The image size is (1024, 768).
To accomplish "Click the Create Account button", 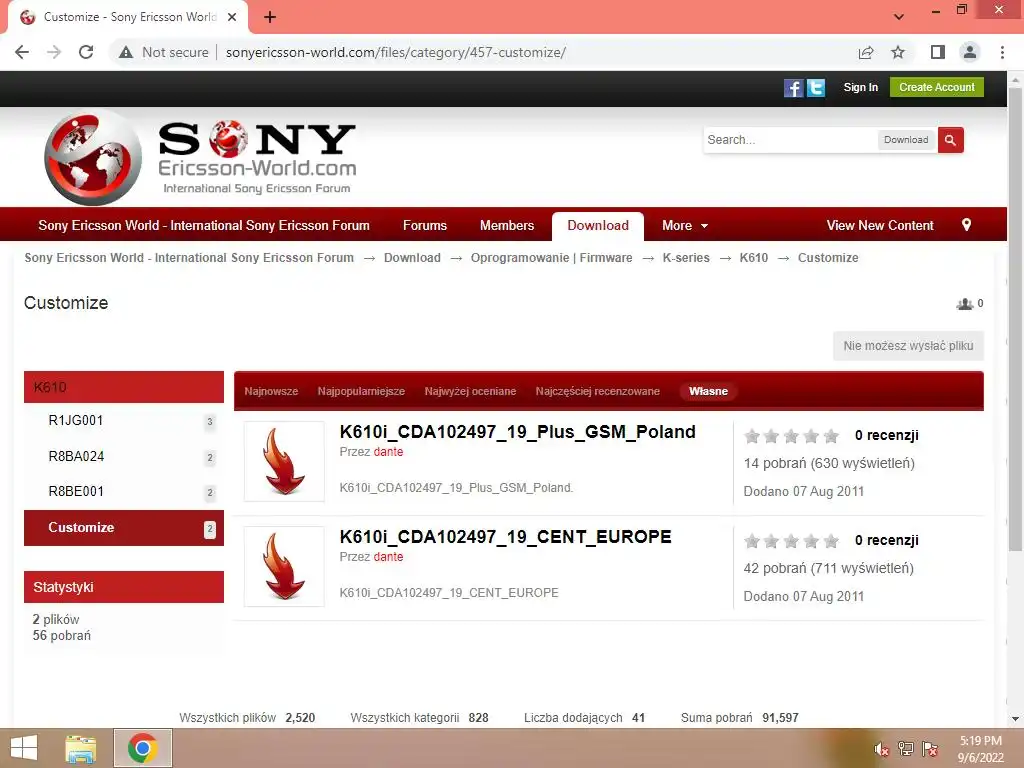I will (x=936, y=88).
